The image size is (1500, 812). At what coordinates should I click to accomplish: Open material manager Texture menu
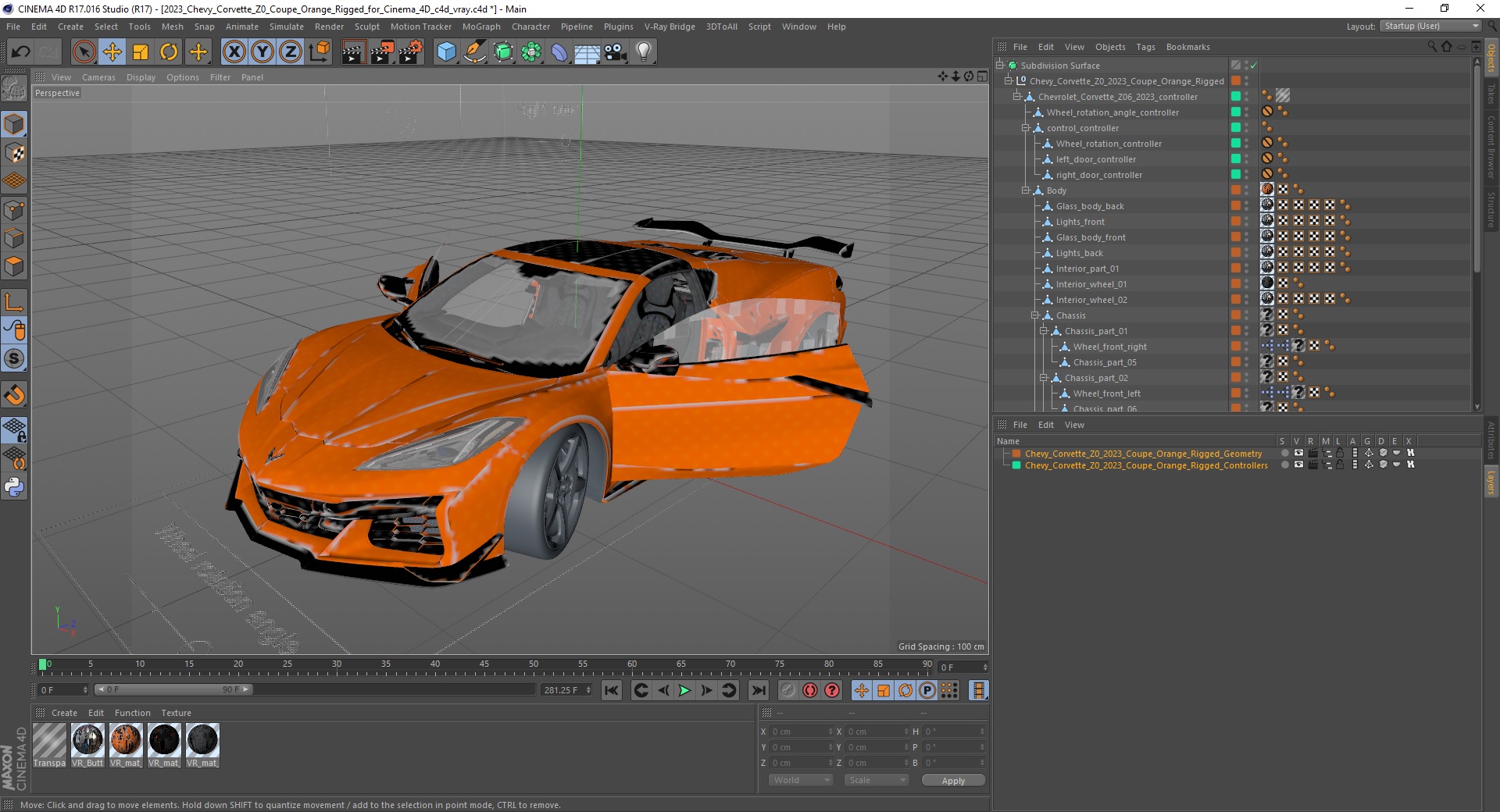(x=176, y=713)
